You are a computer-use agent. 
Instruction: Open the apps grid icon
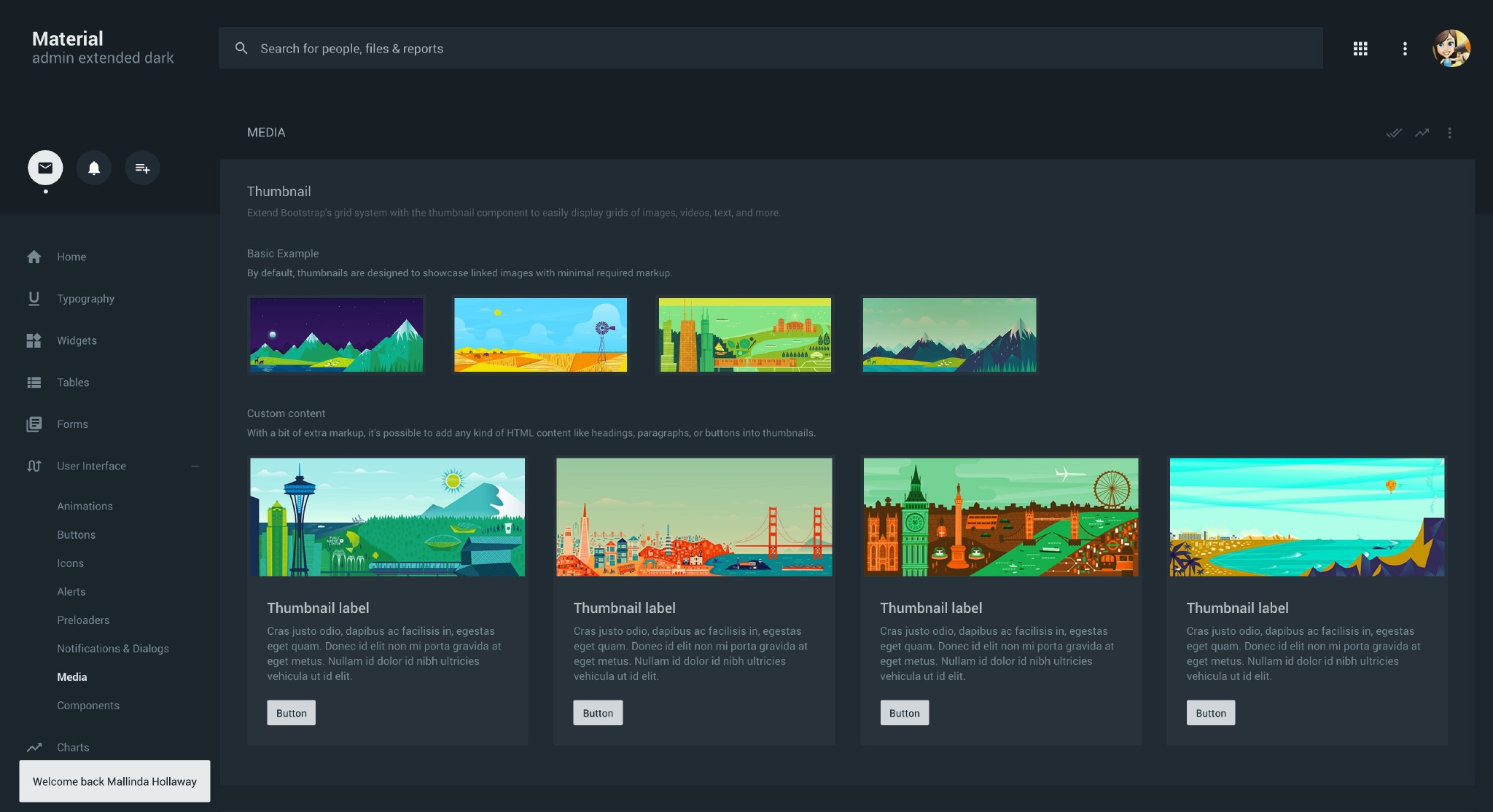point(1360,48)
